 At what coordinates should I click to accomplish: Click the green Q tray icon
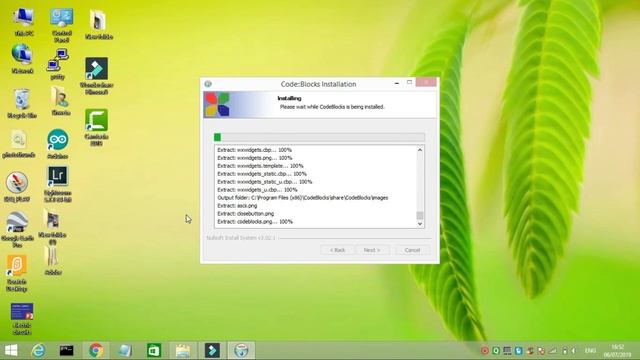(x=496, y=351)
